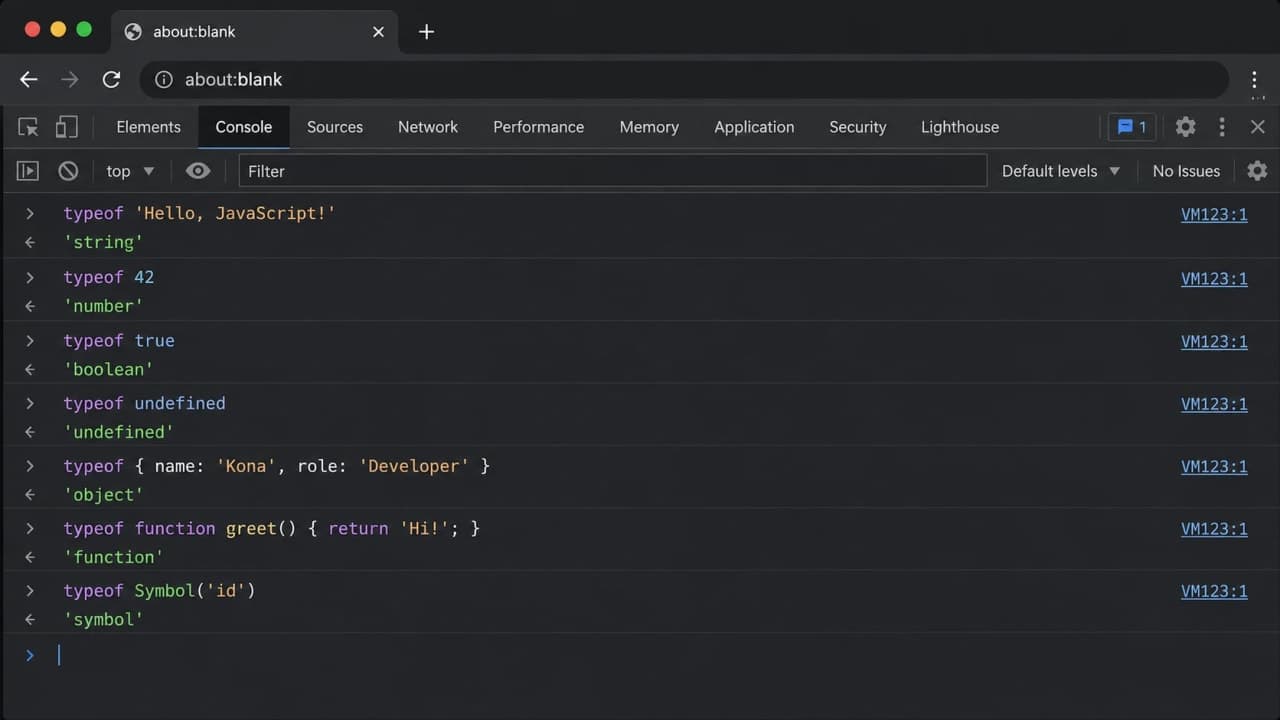
Task: Select the 'number' output text
Action: click(x=103, y=306)
